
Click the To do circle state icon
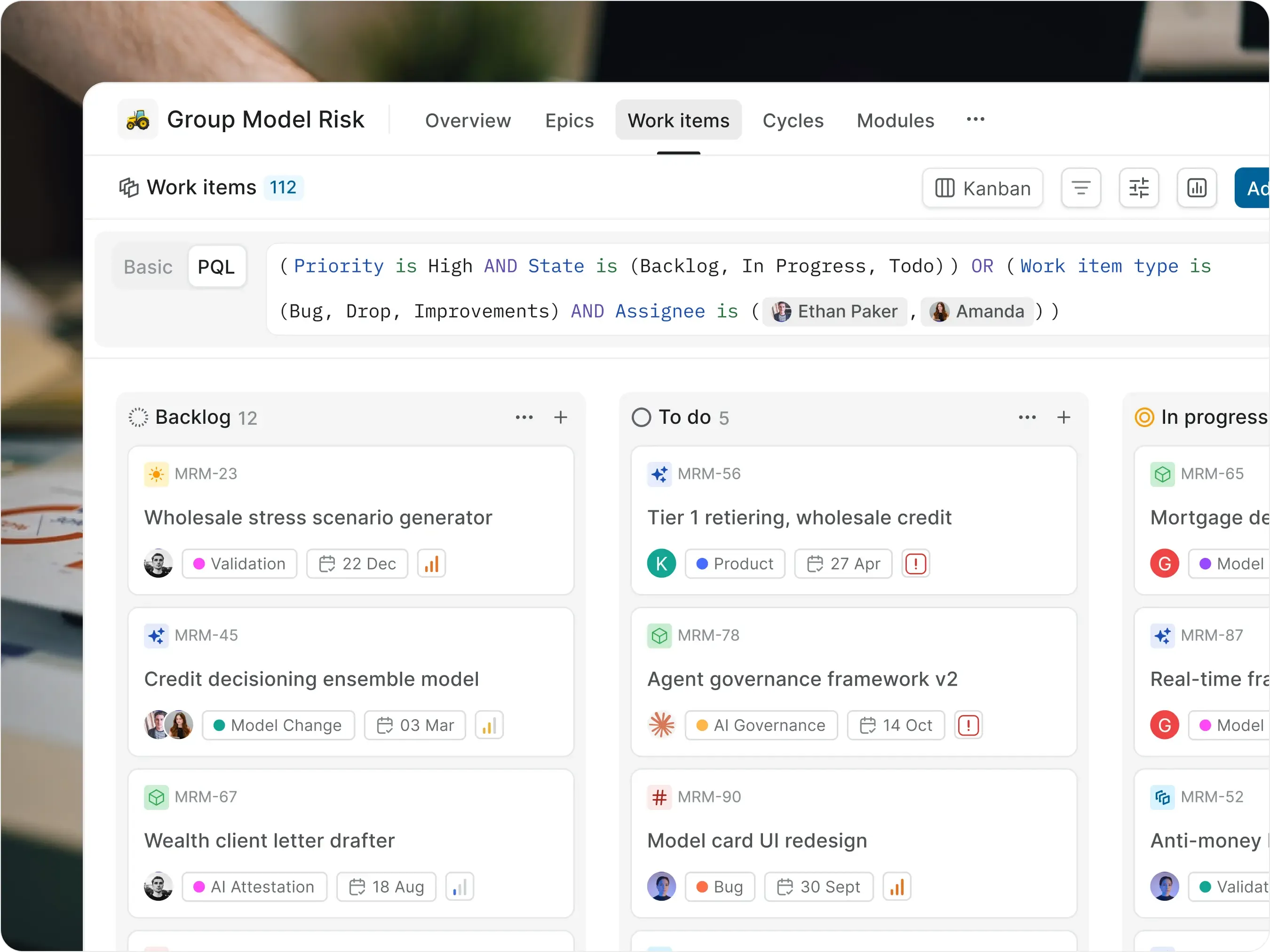pos(641,417)
